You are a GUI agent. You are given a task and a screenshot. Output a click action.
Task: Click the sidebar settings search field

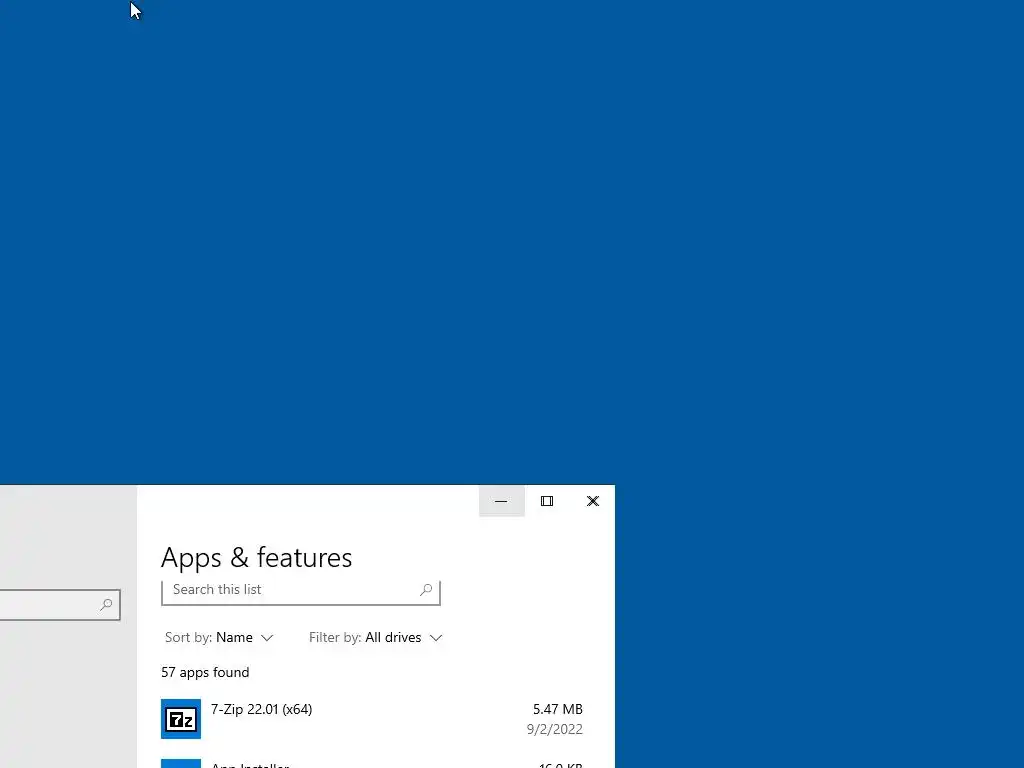click(x=59, y=605)
